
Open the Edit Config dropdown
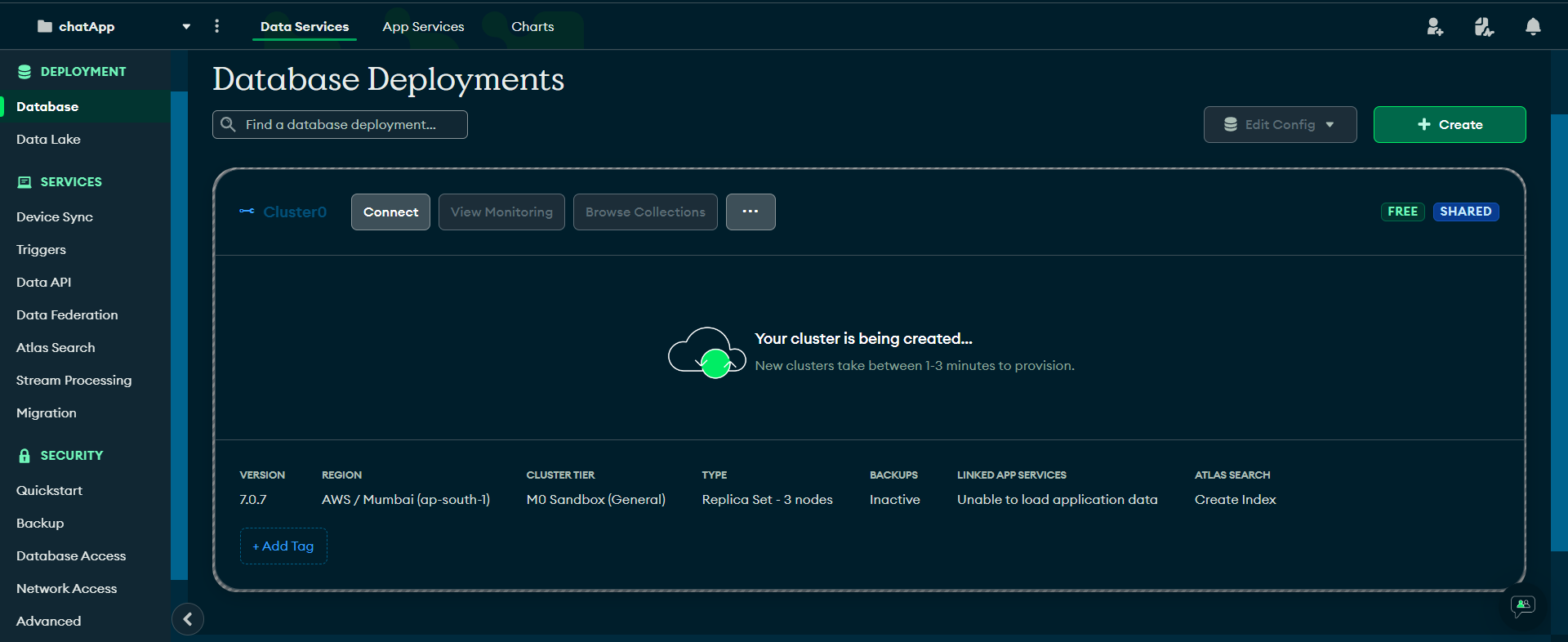(x=1280, y=125)
